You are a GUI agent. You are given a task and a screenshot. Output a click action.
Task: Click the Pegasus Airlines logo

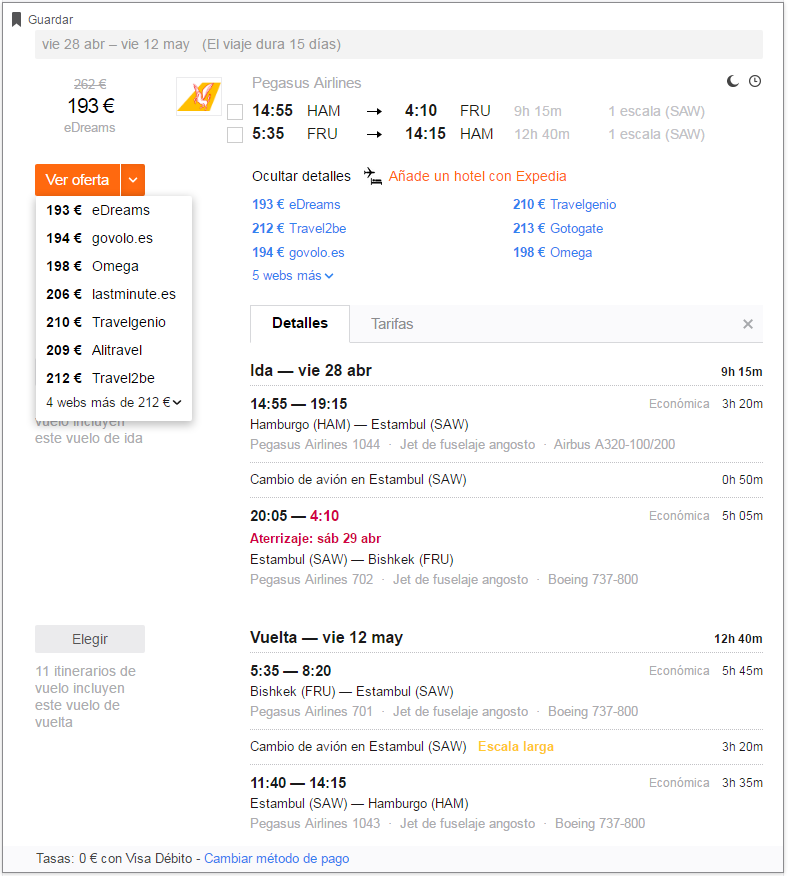click(199, 97)
